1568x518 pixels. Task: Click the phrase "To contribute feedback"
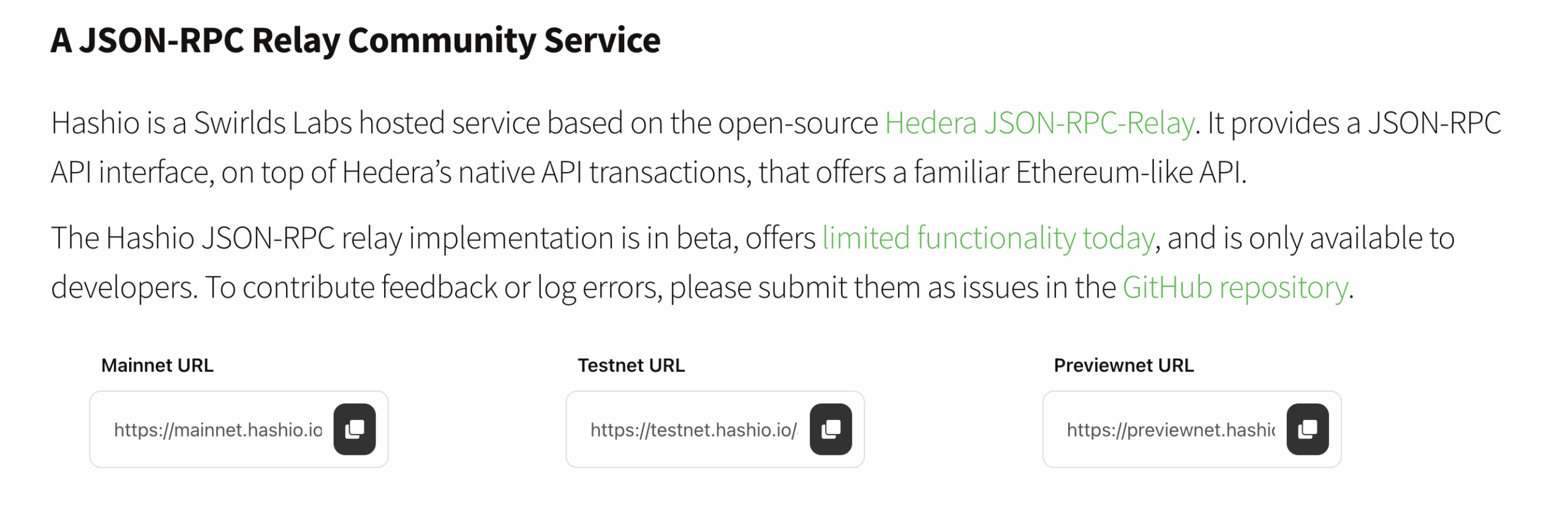tap(350, 287)
